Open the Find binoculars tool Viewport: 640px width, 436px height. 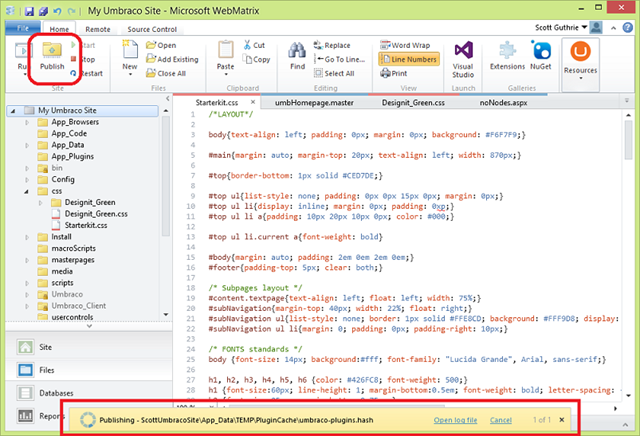[x=297, y=56]
